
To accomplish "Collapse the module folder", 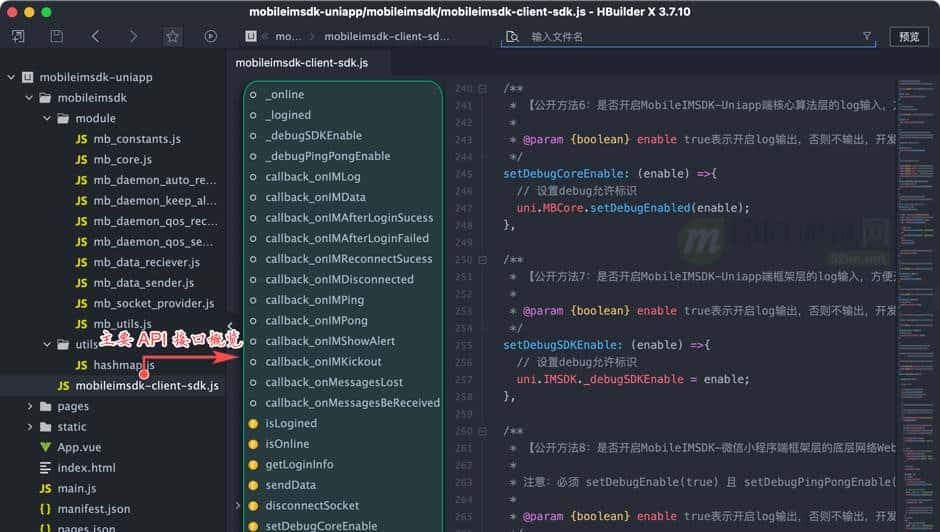I will pyautogui.click(x=47, y=118).
